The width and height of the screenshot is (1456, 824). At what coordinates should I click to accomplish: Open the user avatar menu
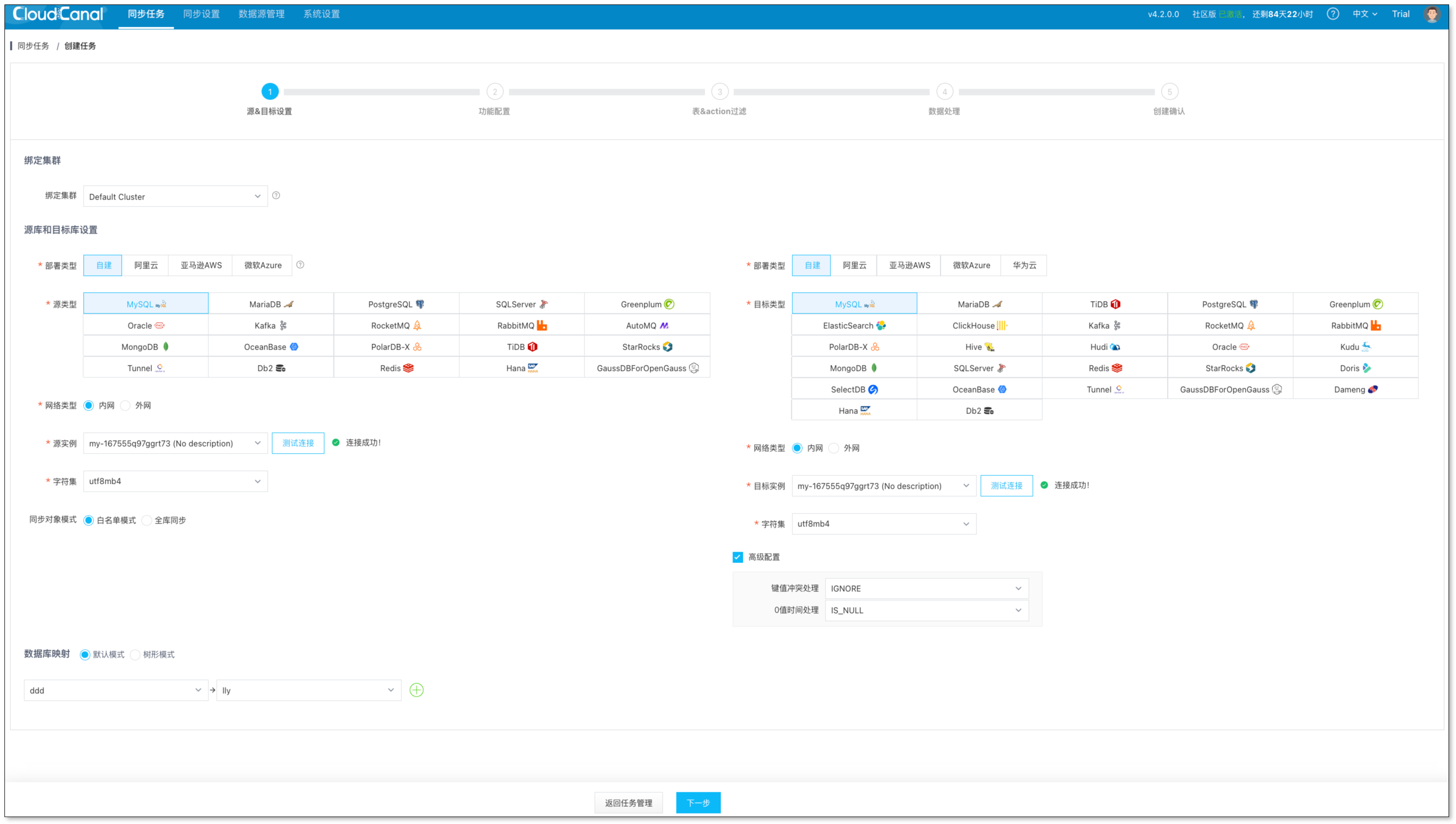[x=1431, y=14]
